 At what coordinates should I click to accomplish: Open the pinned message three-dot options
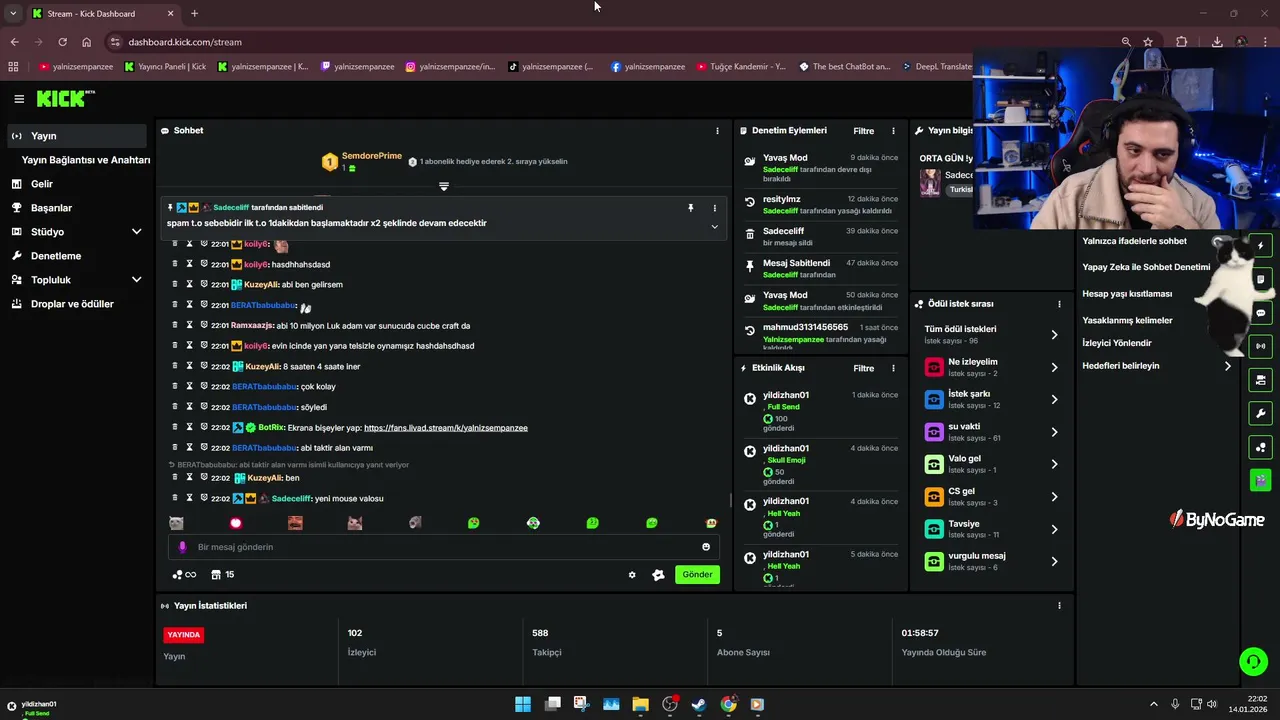[x=714, y=208]
